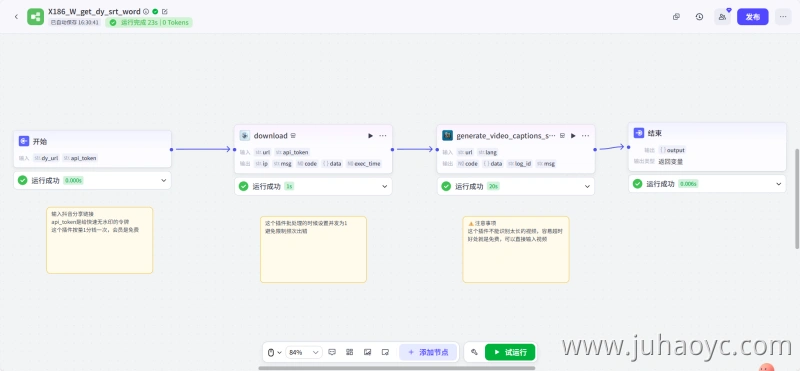Expand 结束 node run result chevron
The image size is (800, 371).
click(779, 184)
